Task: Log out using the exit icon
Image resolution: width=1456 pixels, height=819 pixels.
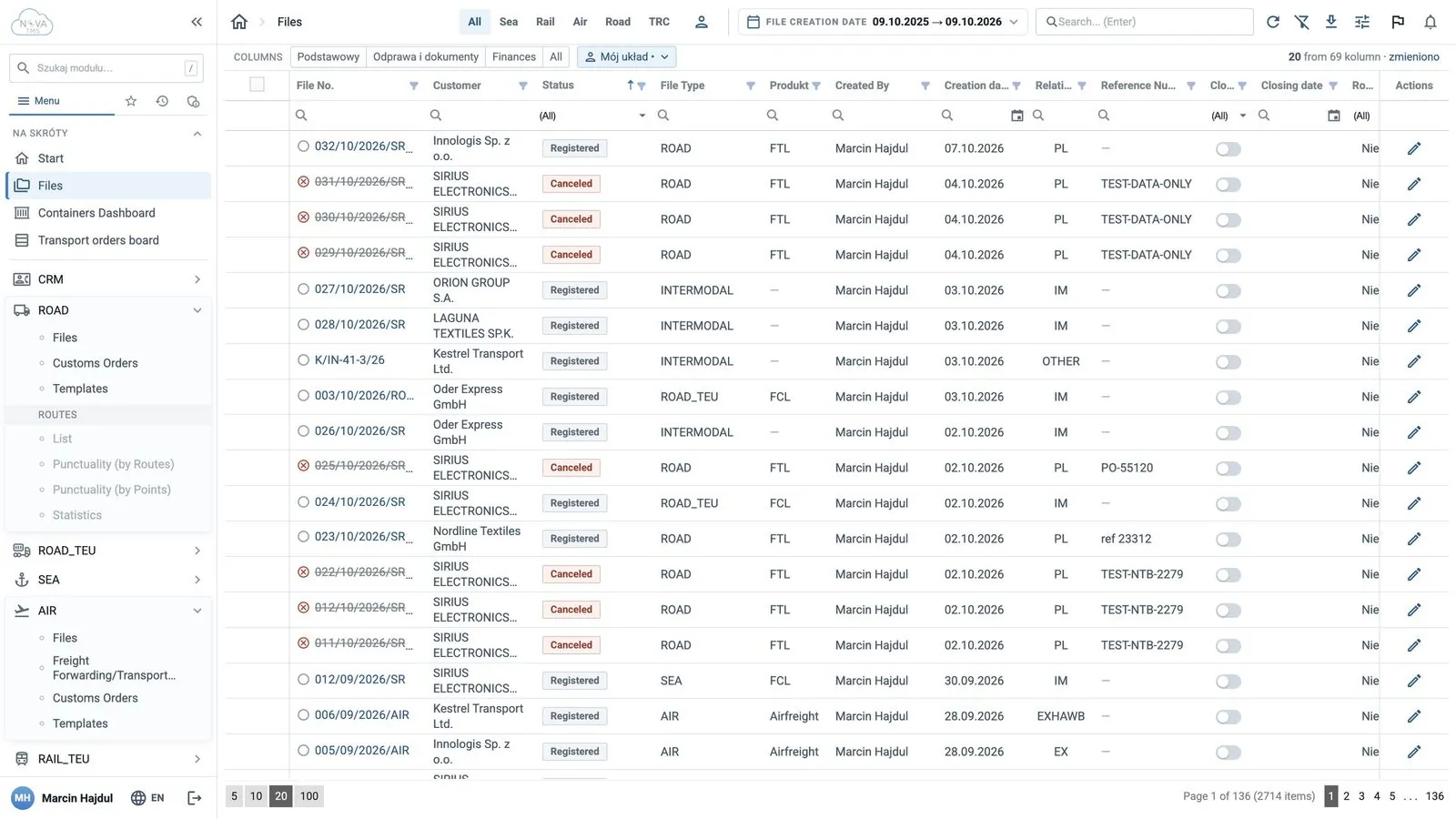Action: (195, 798)
